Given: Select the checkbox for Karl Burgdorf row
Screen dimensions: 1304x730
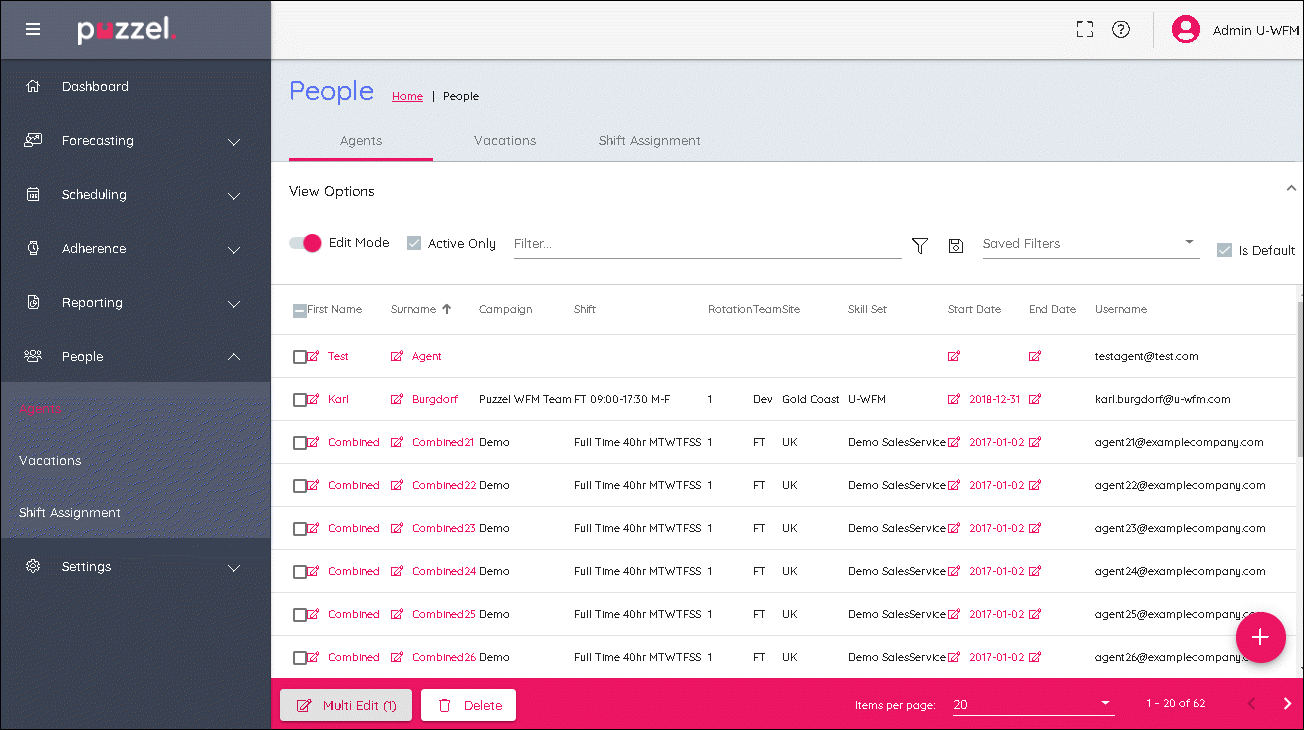Looking at the screenshot, I should tap(299, 400).
